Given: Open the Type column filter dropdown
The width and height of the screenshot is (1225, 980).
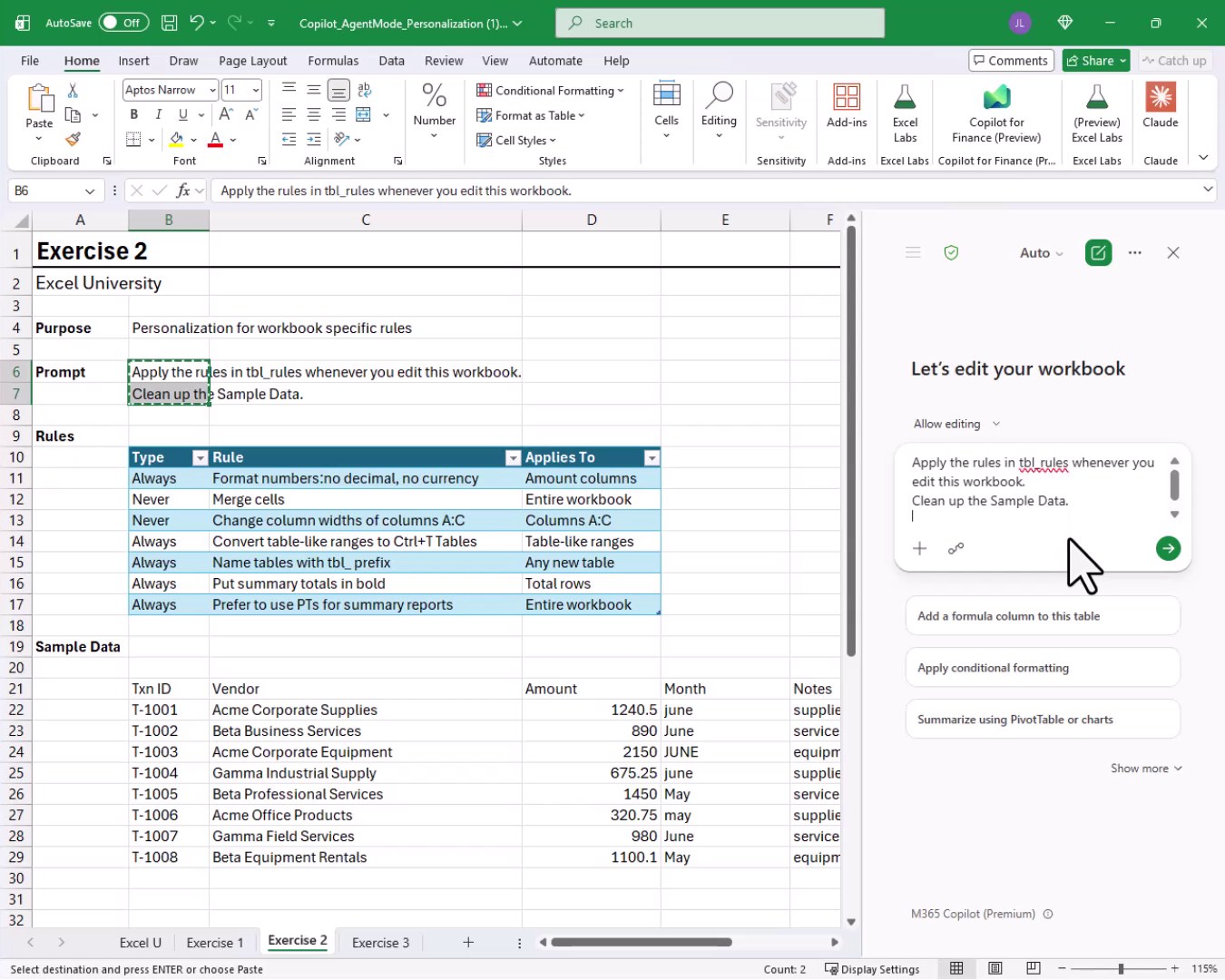Looking at the screenshot, I should (x=201, y=457).
